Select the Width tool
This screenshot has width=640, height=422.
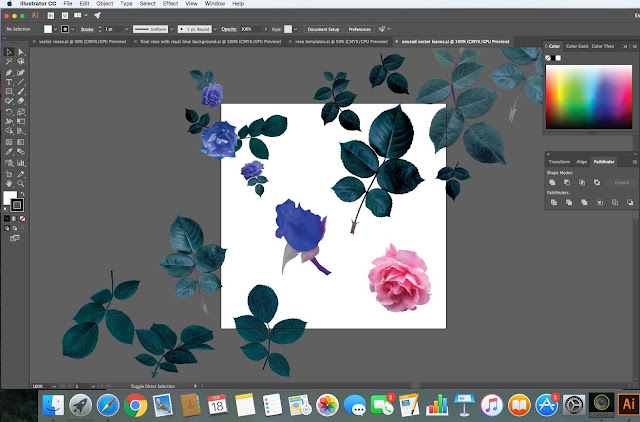9,121
